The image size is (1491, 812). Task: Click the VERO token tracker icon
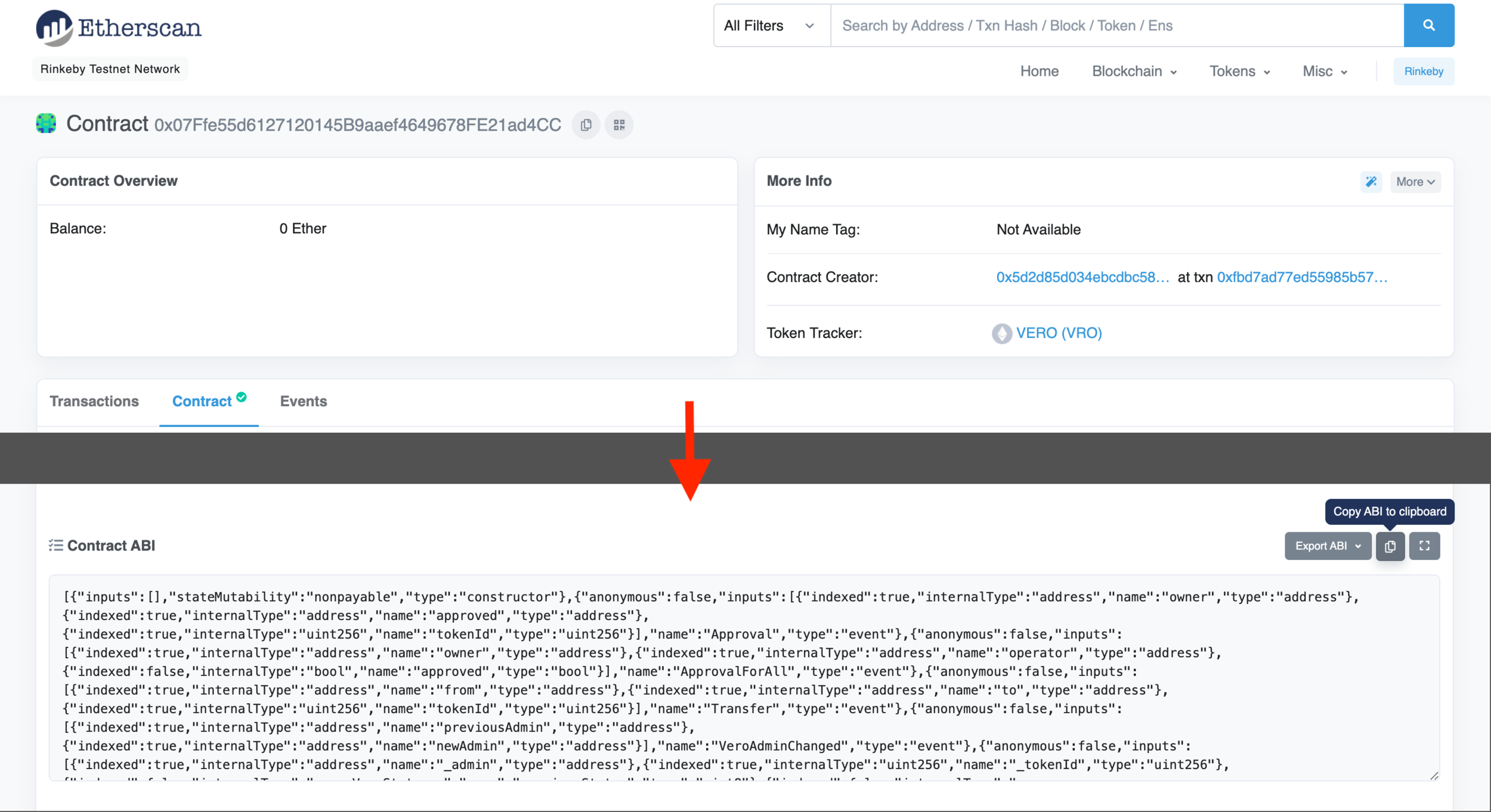[x=1002, y=333]
